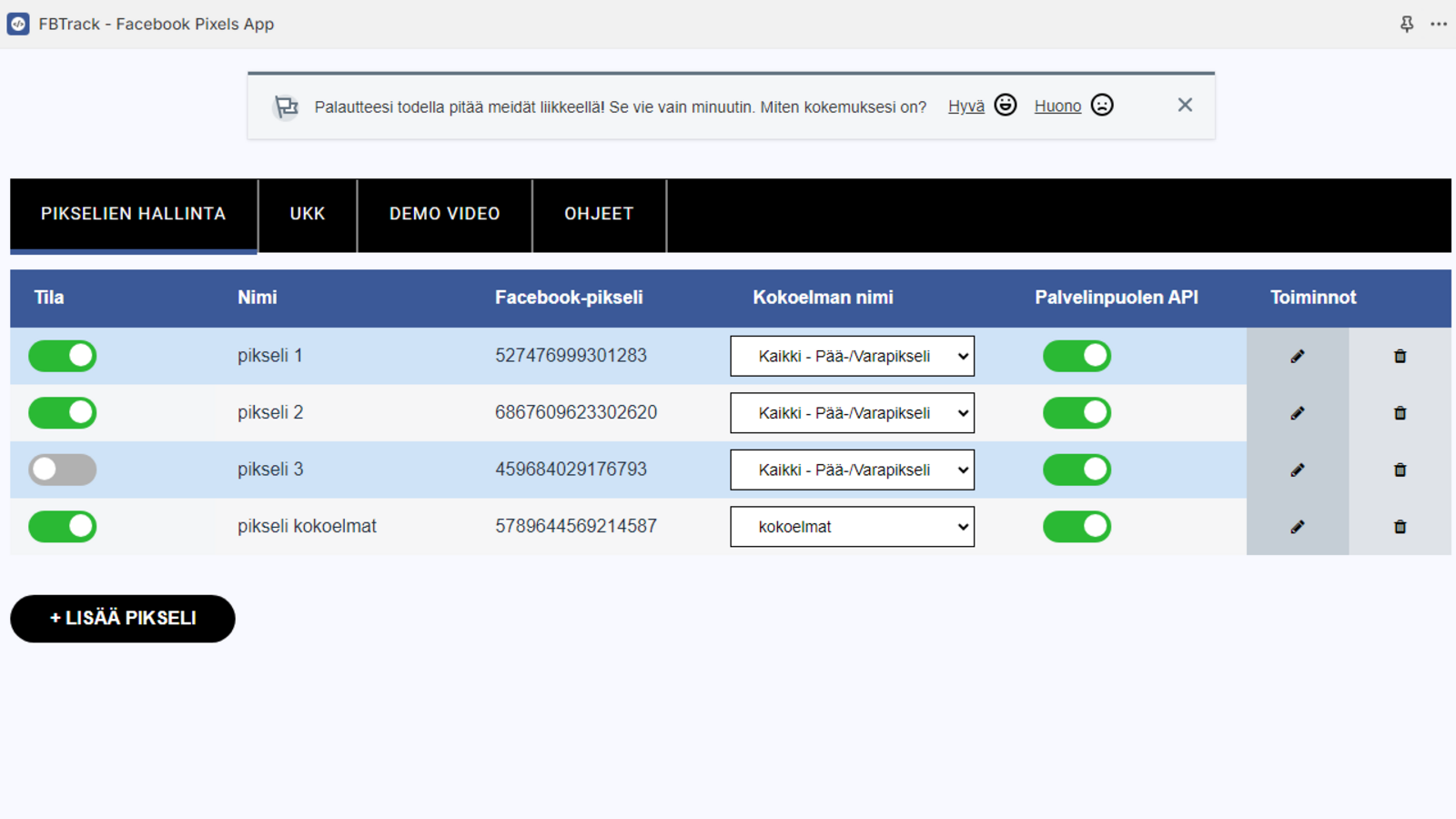Click the feedback message text in banner
Viewport: 1456px width, 819px height.
coord(621,107)
